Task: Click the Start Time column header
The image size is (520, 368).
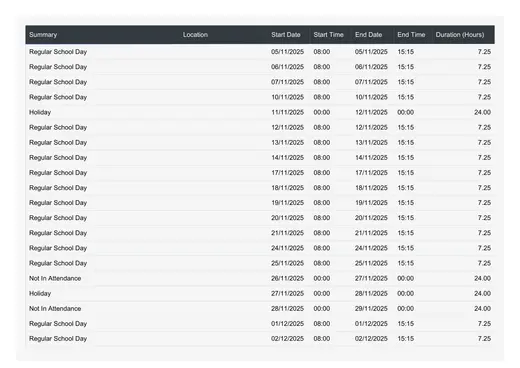Action: 328,35
